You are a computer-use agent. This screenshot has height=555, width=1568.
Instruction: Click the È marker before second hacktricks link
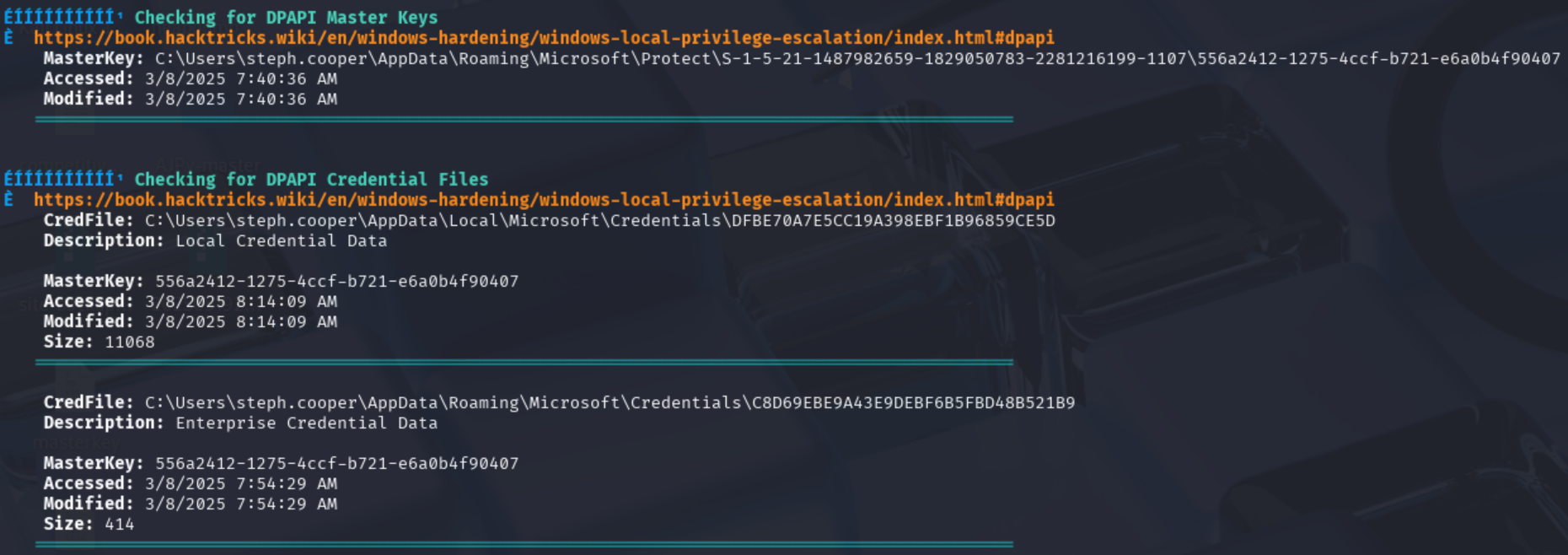(x=8, y=199)
